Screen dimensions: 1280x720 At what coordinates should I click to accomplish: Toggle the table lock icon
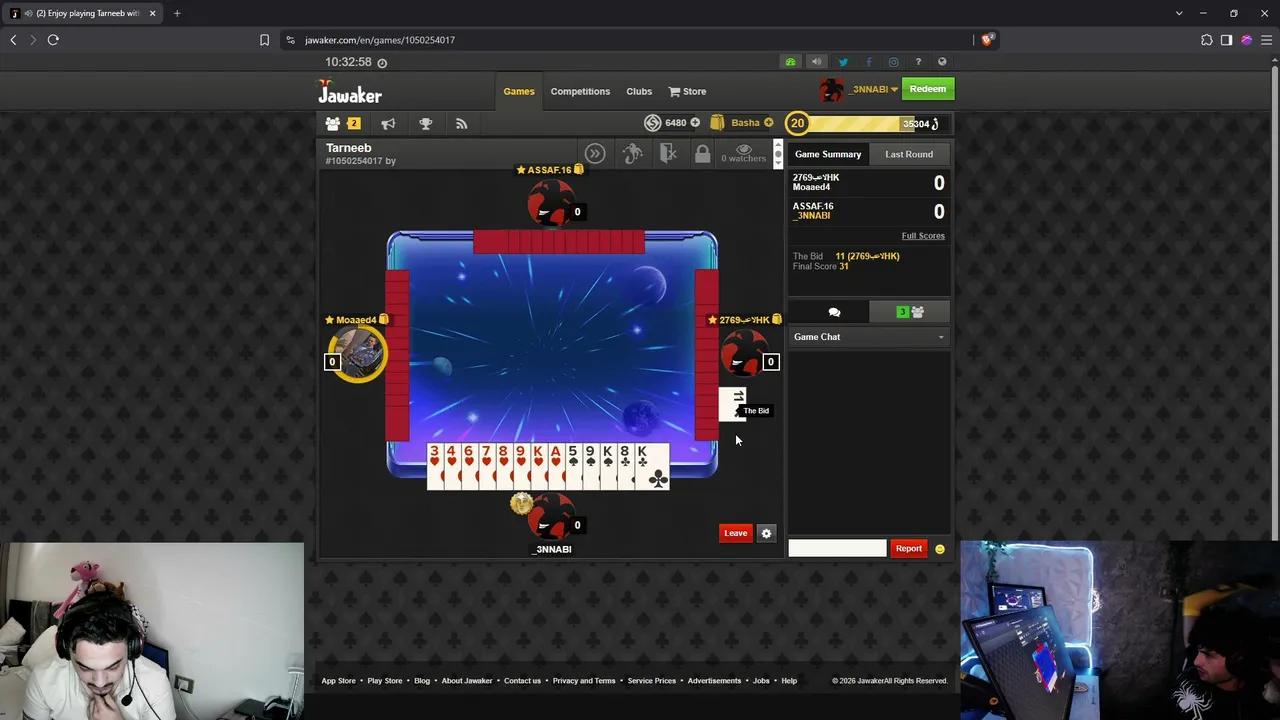(x=702, y=153)
